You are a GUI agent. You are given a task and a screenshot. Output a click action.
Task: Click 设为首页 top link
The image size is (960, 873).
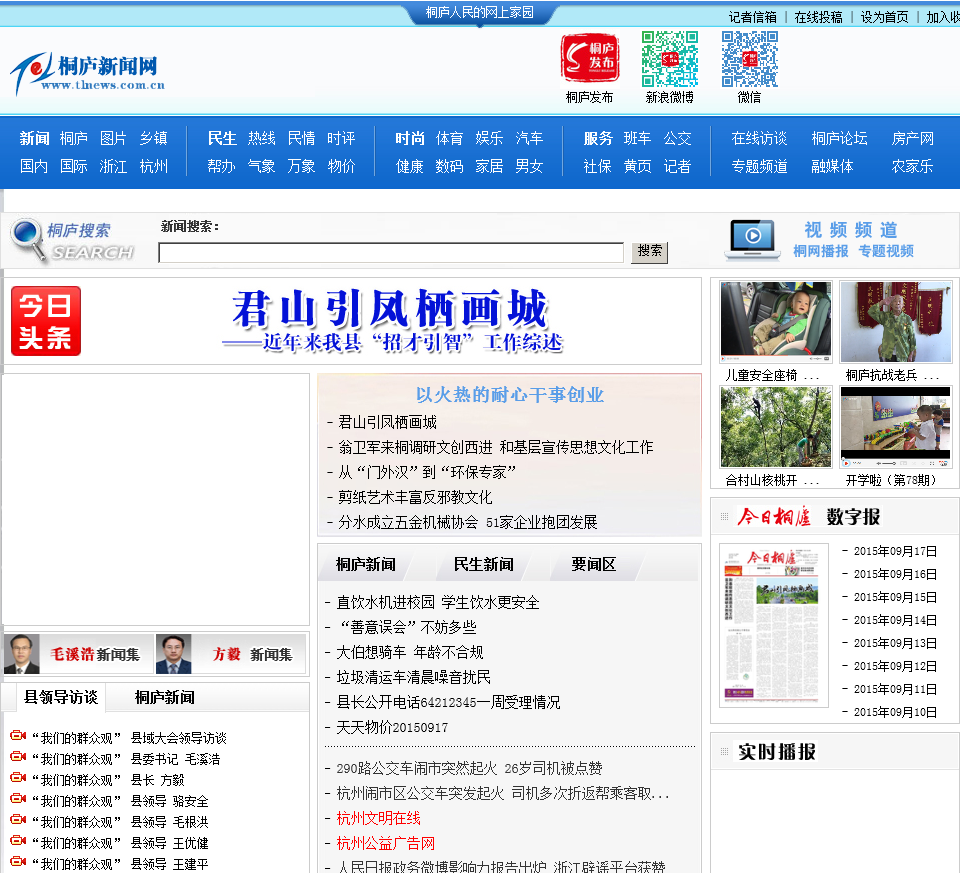click(885, 17)
